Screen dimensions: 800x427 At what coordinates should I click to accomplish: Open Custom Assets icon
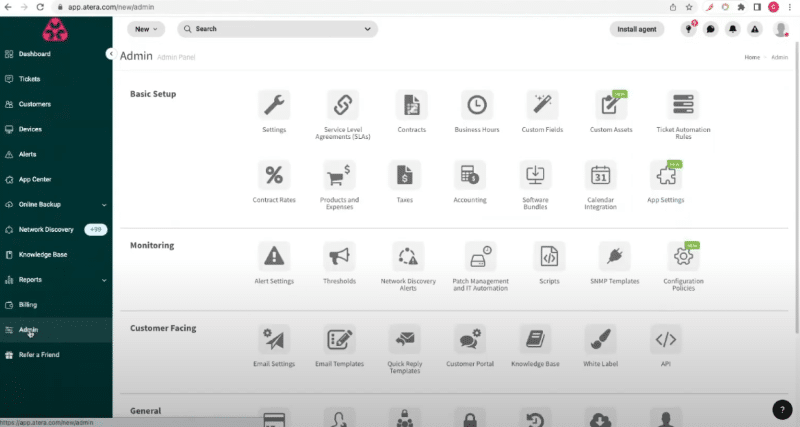[x=611, y=105]
